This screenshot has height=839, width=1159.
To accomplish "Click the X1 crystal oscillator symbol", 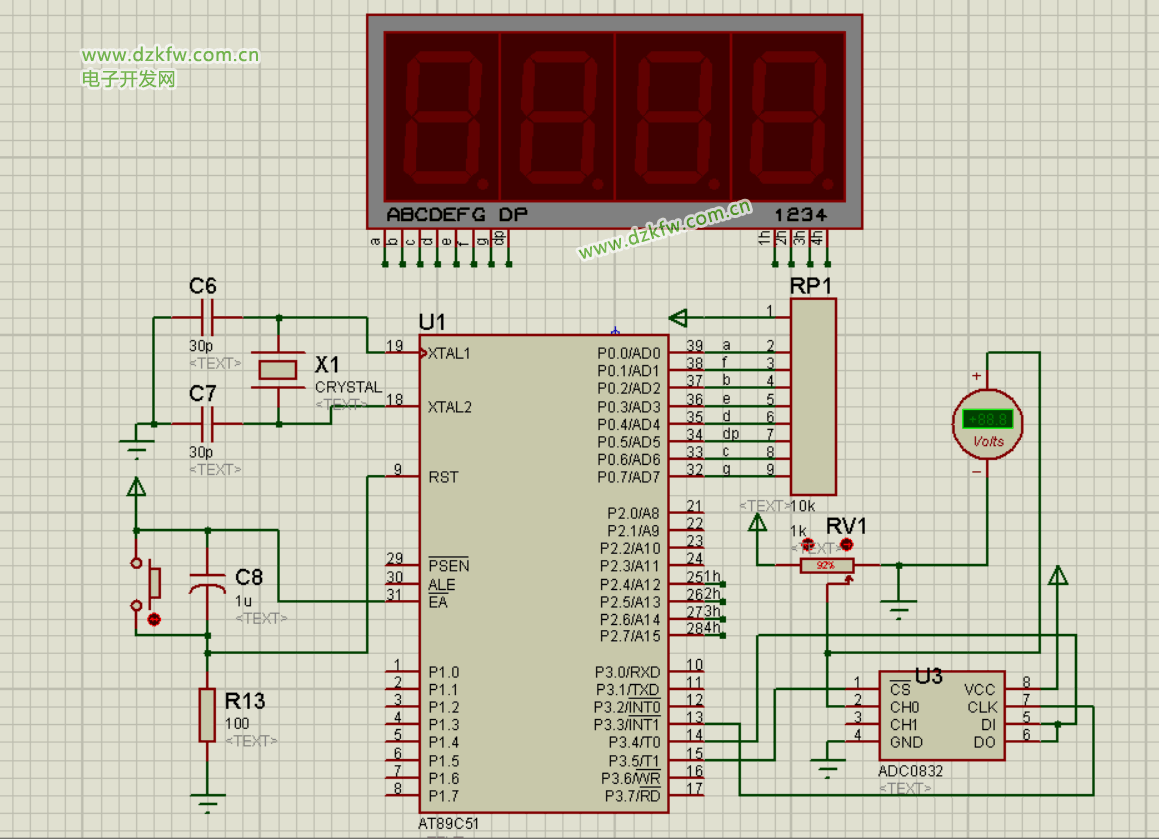I will point(278,370).
